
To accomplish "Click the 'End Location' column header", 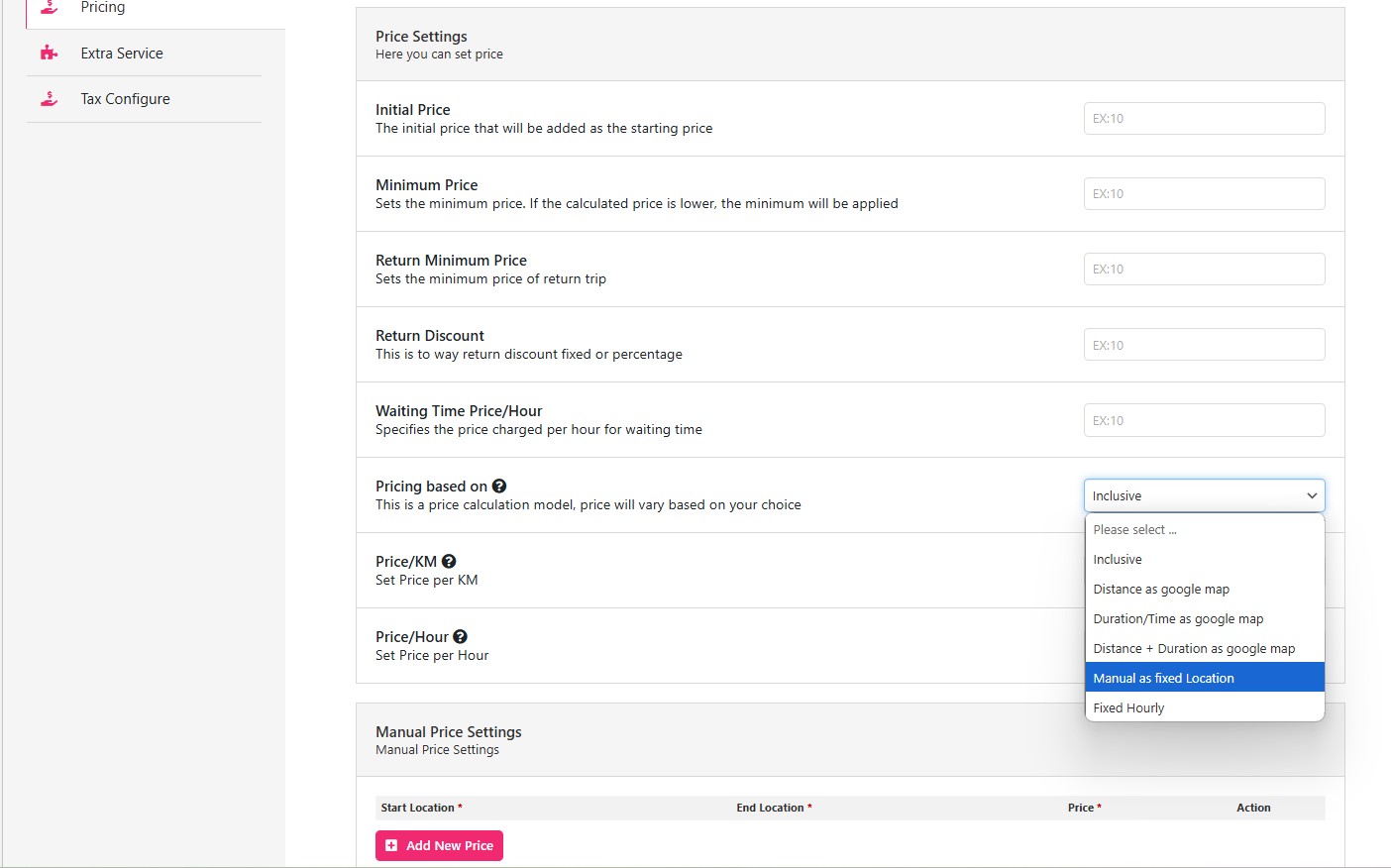I will pyautogui.click(x=774, y=808).
